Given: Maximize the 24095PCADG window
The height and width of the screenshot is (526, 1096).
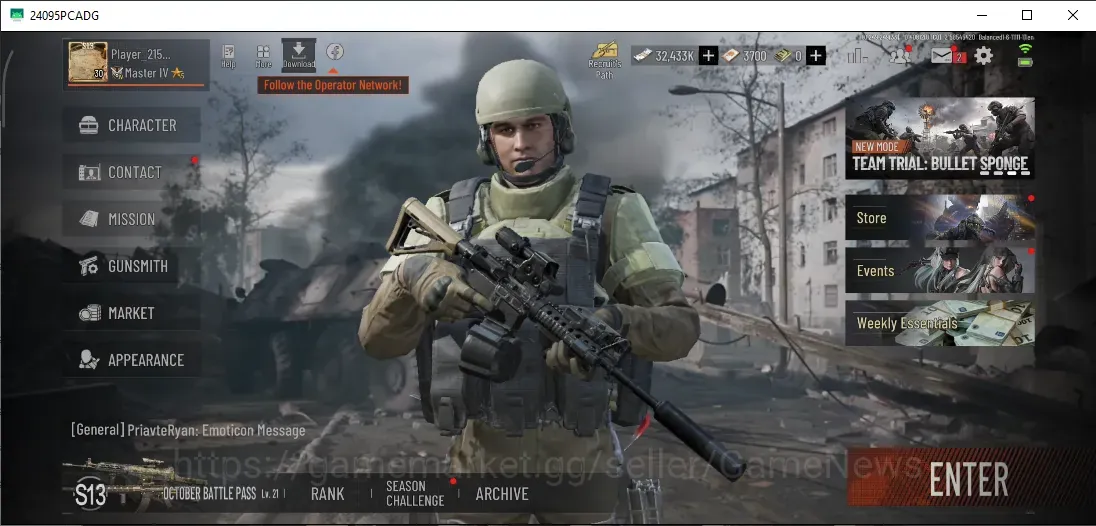Looking at the screenshot, I should pos(1027,15).
